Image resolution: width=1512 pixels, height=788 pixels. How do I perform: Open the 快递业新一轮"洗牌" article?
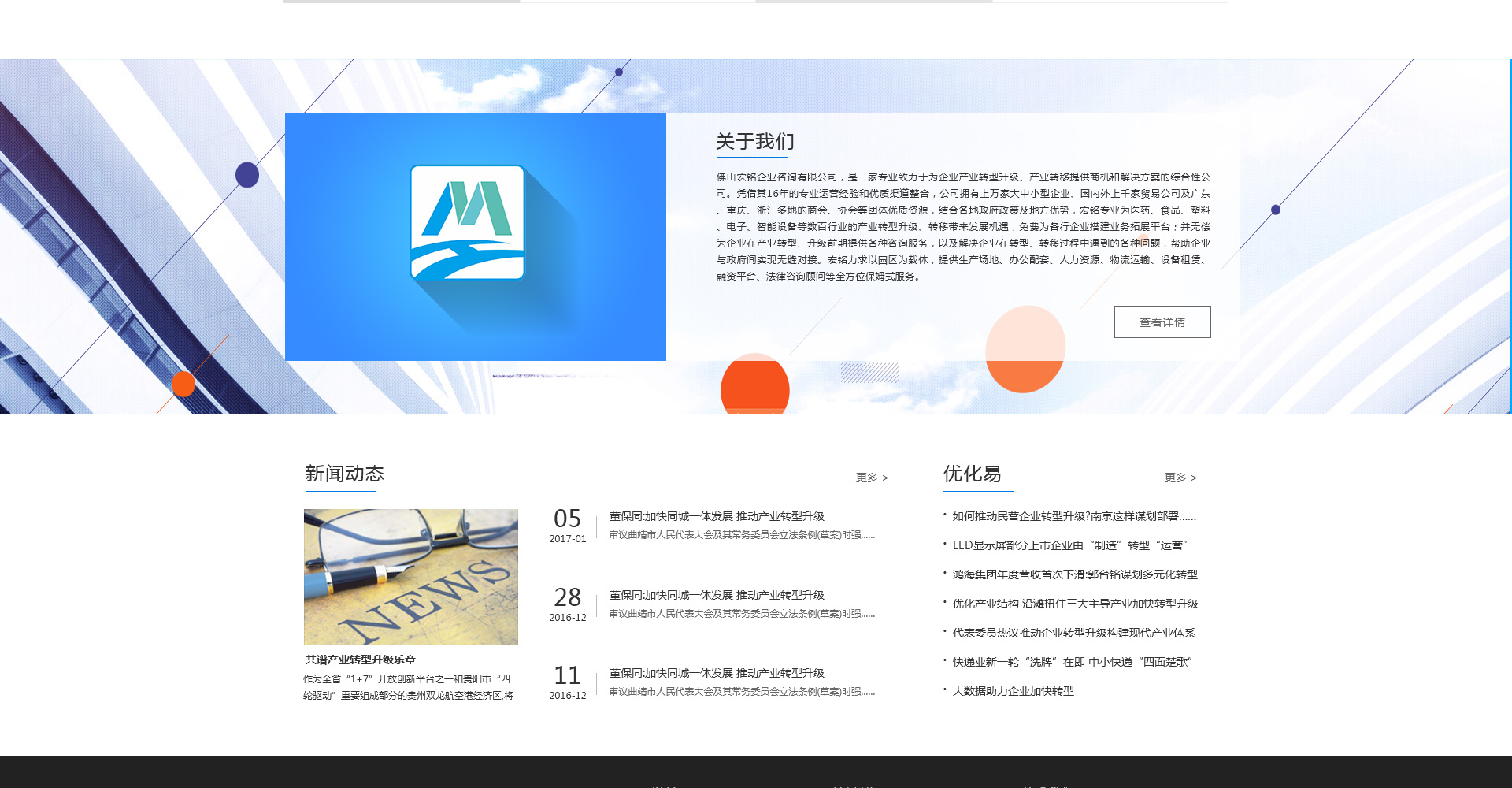pos(1072,662)
